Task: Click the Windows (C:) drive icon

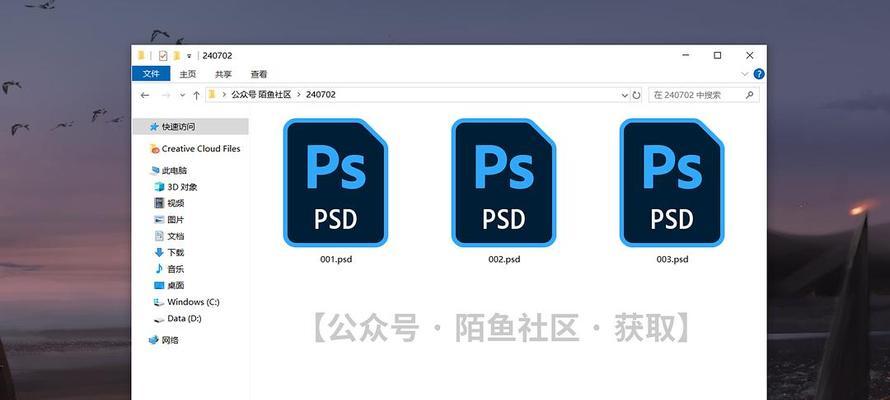Action: click(159, 302)
